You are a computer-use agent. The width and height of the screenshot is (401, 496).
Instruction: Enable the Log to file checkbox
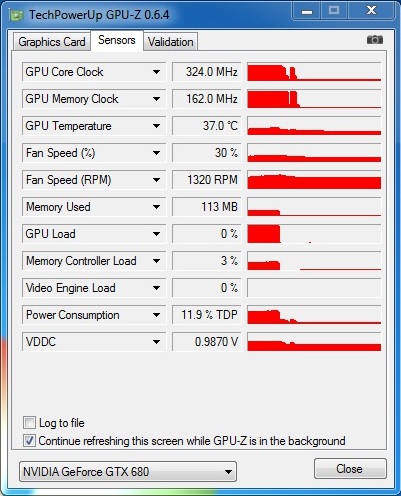pyautogui.click(x=29, y=423)
